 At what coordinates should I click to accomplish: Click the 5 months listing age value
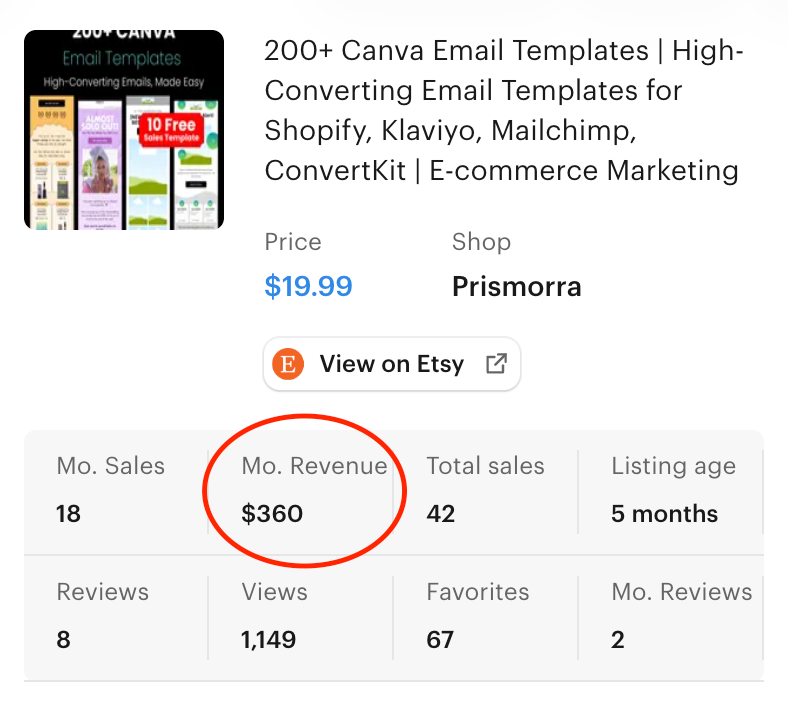coord(664,514)
